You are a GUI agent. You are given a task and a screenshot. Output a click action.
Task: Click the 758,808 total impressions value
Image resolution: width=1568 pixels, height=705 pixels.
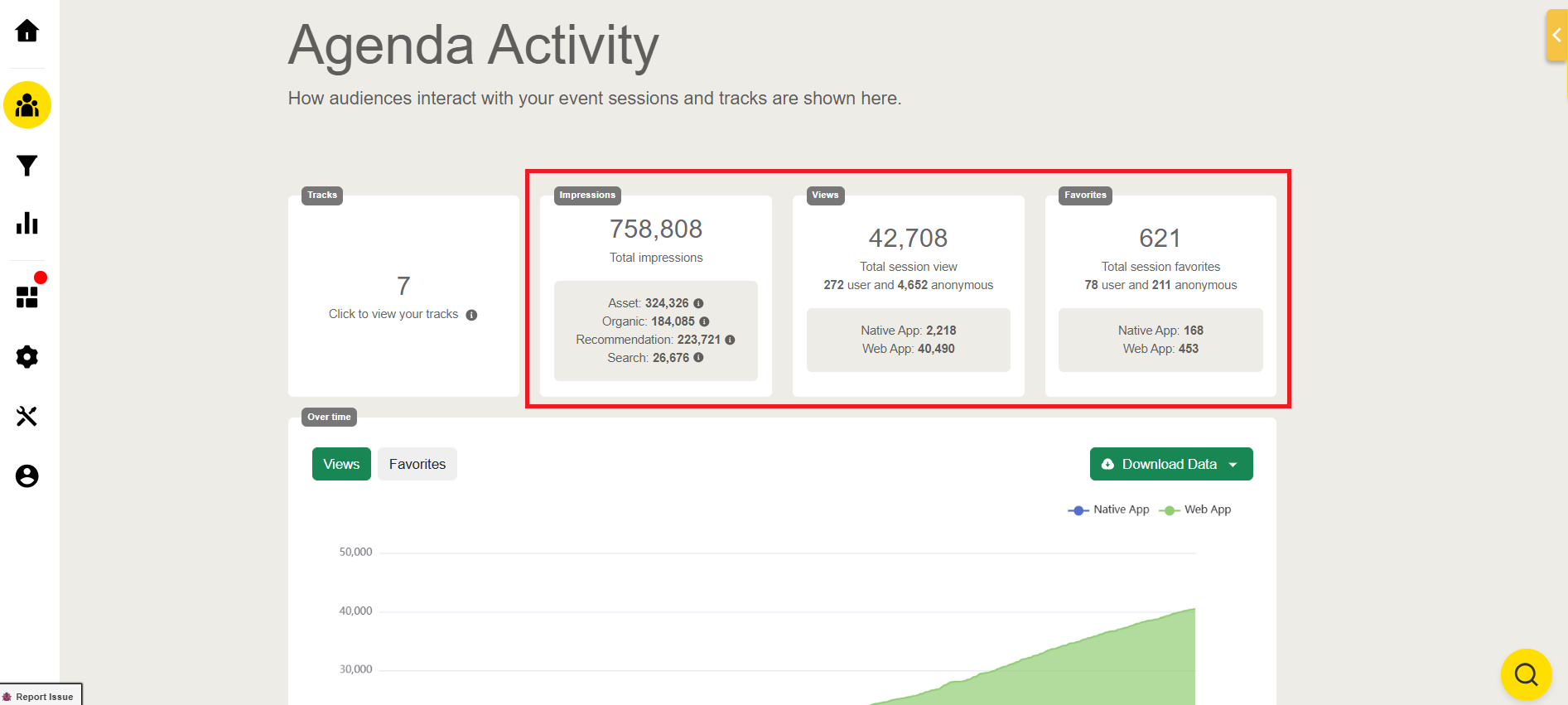point(656,229)
